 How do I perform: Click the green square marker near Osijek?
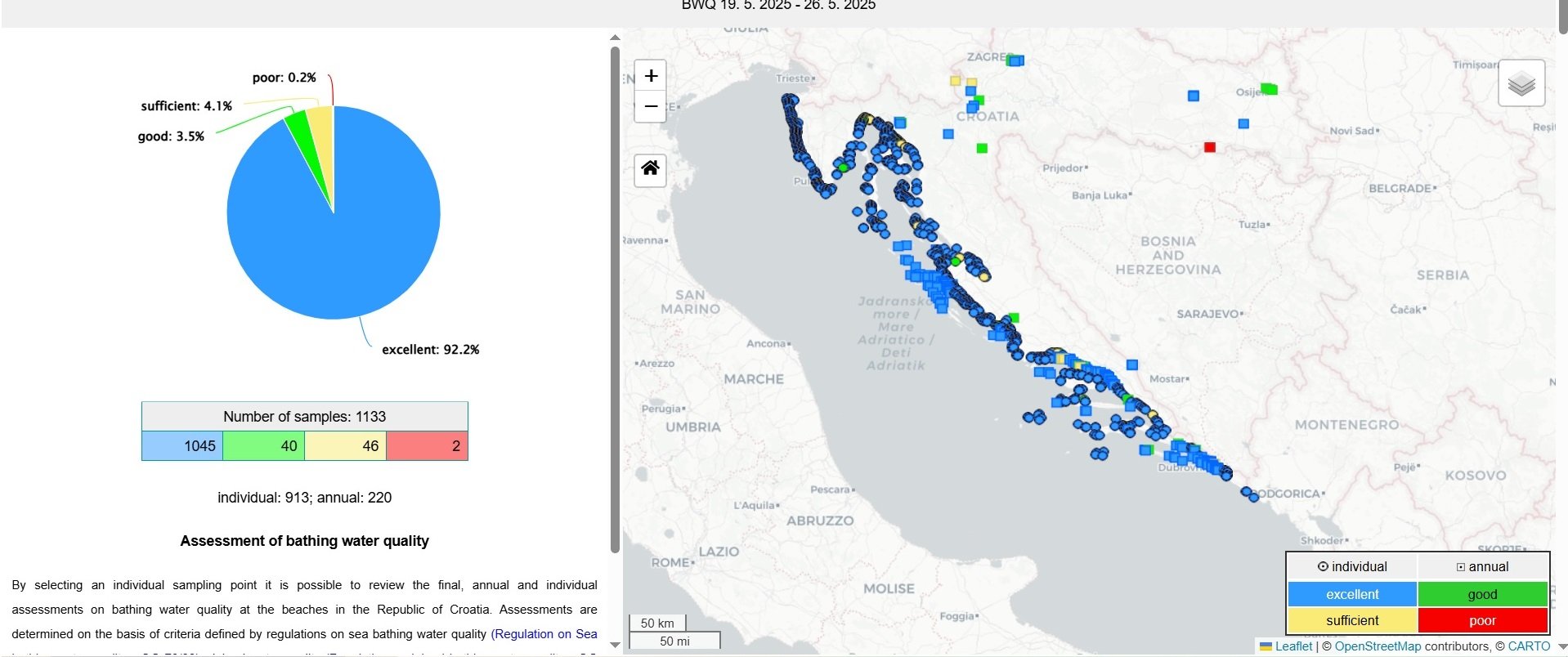[x=1269, y=88]
